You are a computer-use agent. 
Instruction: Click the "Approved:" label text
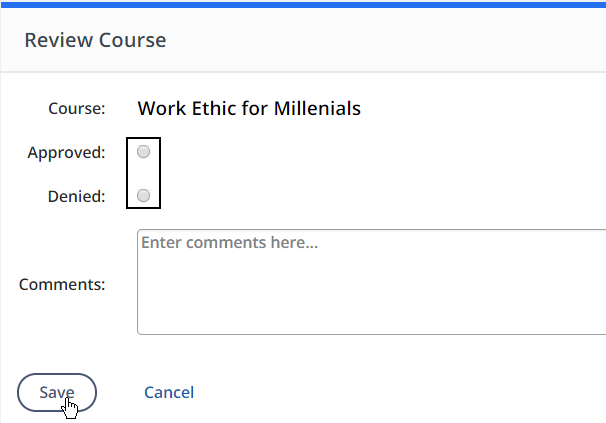(66, 153)
